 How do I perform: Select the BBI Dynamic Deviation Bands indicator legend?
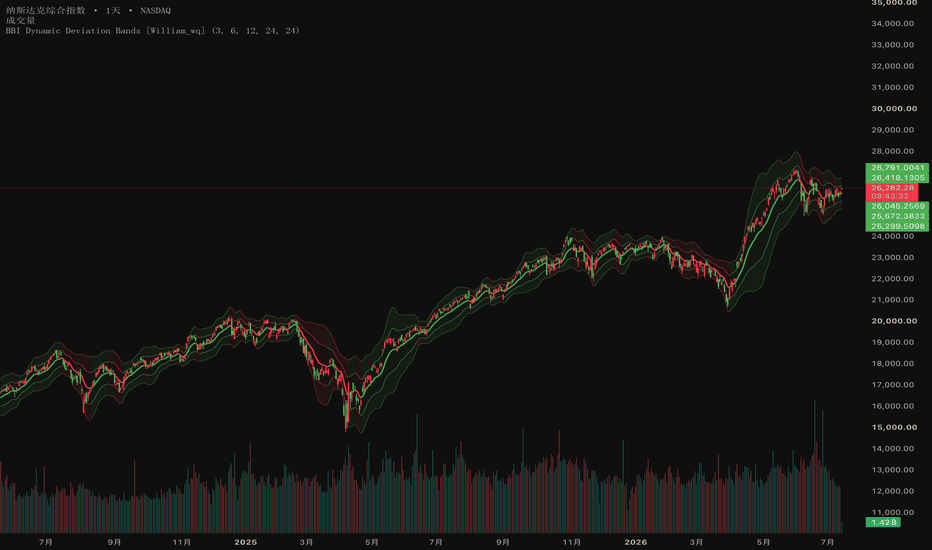[153, 31]
